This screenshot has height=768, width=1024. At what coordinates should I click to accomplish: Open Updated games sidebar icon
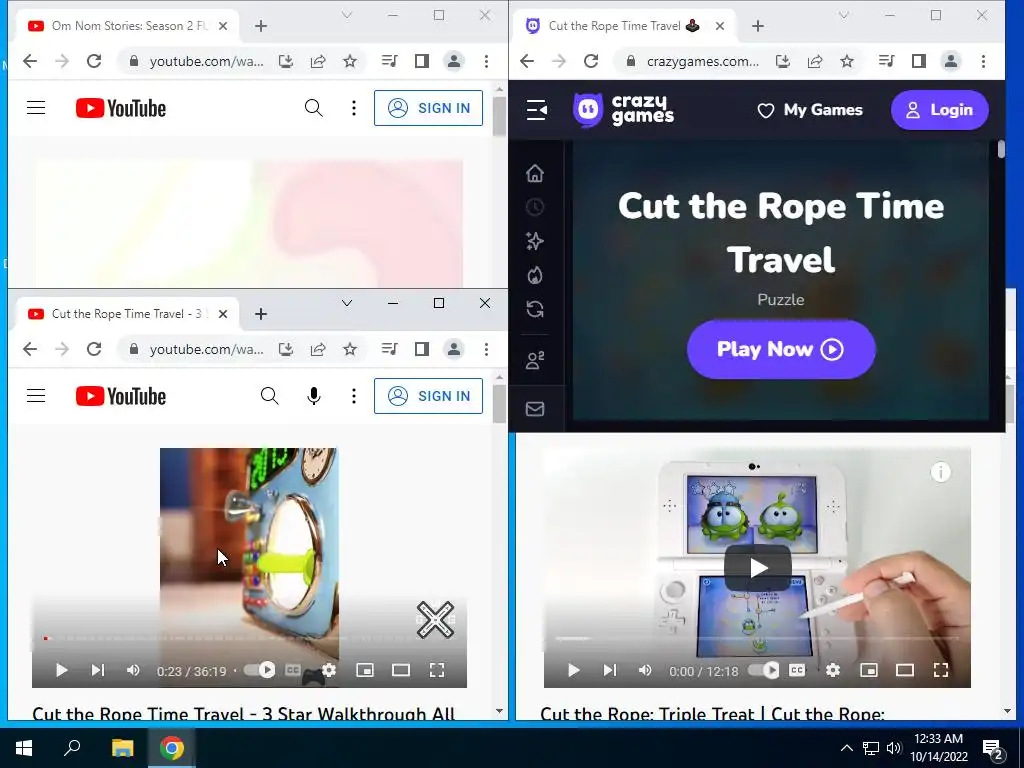(x=535, y=309)
